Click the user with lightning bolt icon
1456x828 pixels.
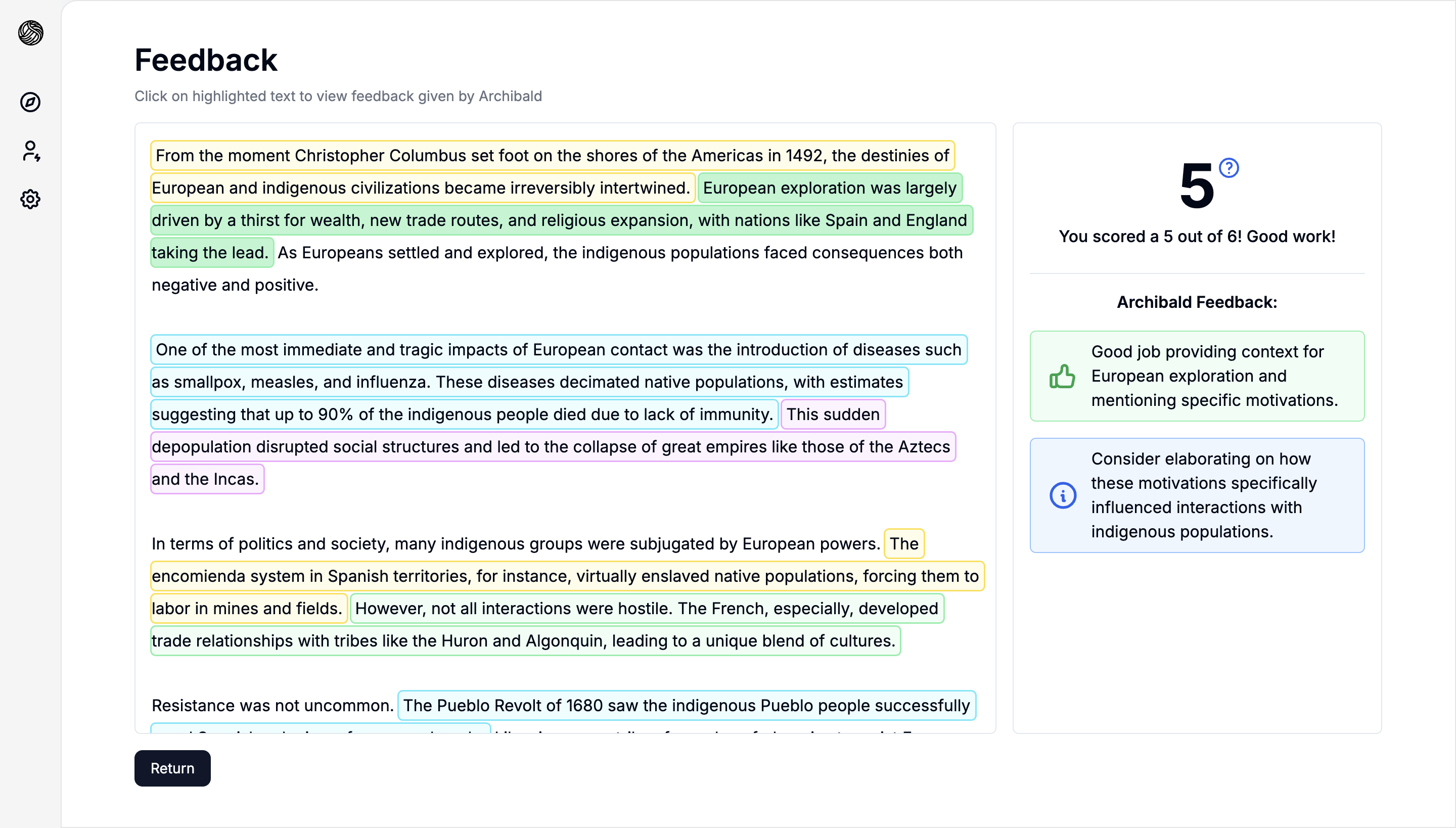point(31,151)
